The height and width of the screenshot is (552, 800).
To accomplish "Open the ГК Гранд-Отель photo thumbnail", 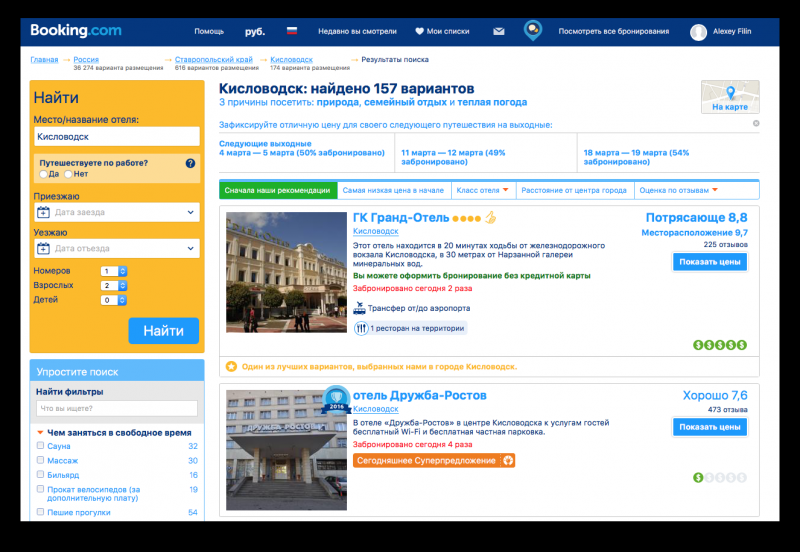I will pyautogui.click(x=286, y=272).
